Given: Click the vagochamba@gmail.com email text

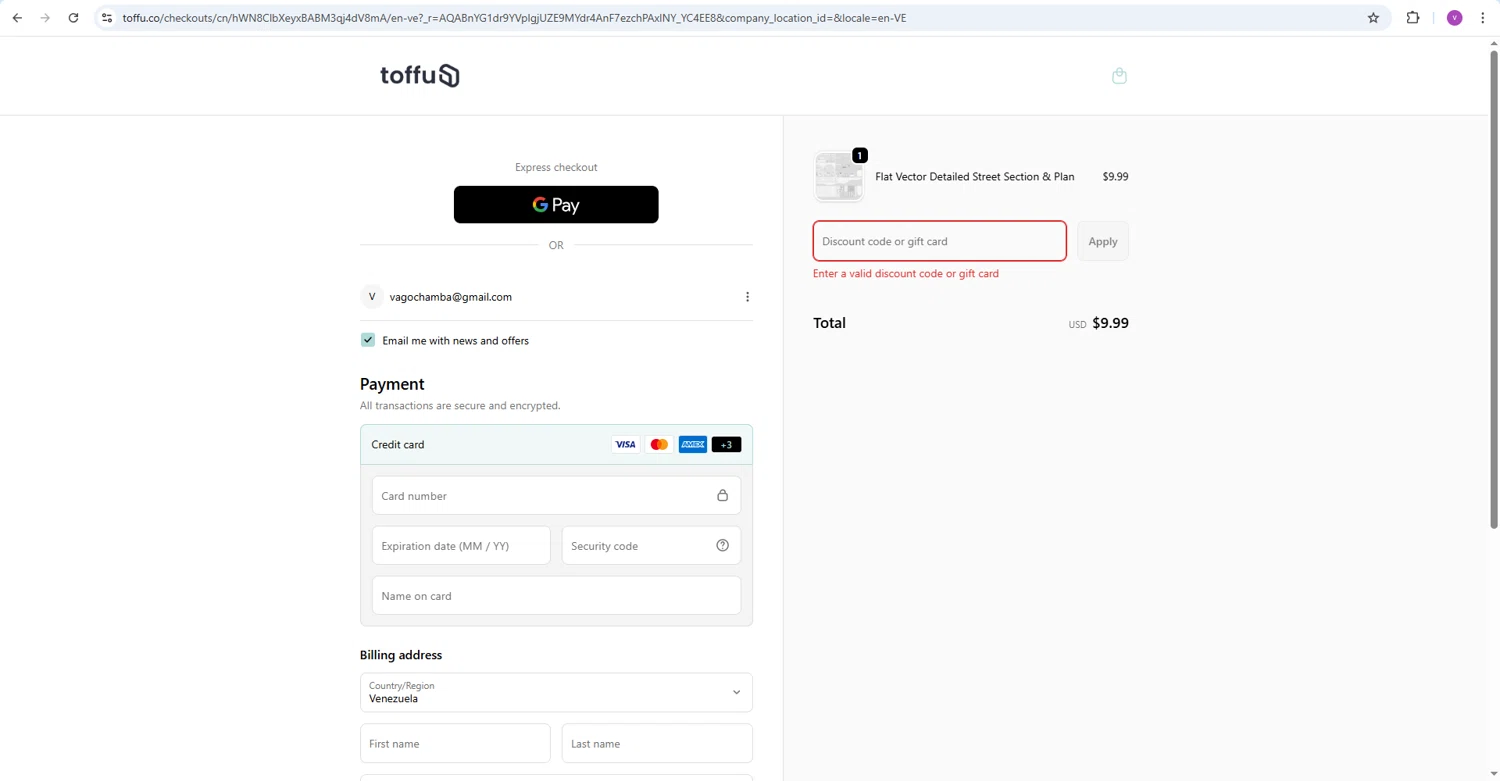Looking at the screenshot, I should (451, 297).
